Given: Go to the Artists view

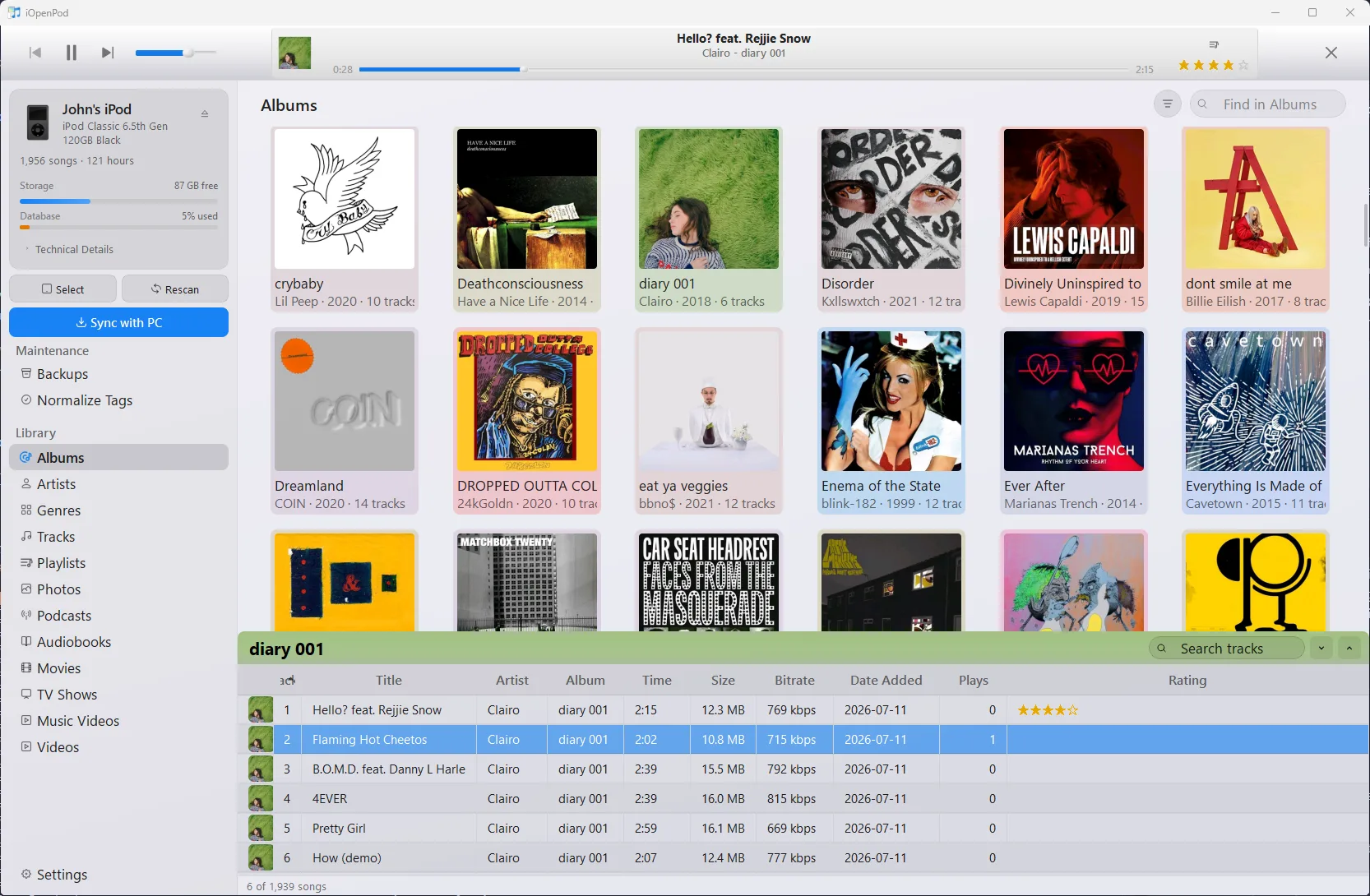Looking at the screenshot, I should (x=118, y=484).
